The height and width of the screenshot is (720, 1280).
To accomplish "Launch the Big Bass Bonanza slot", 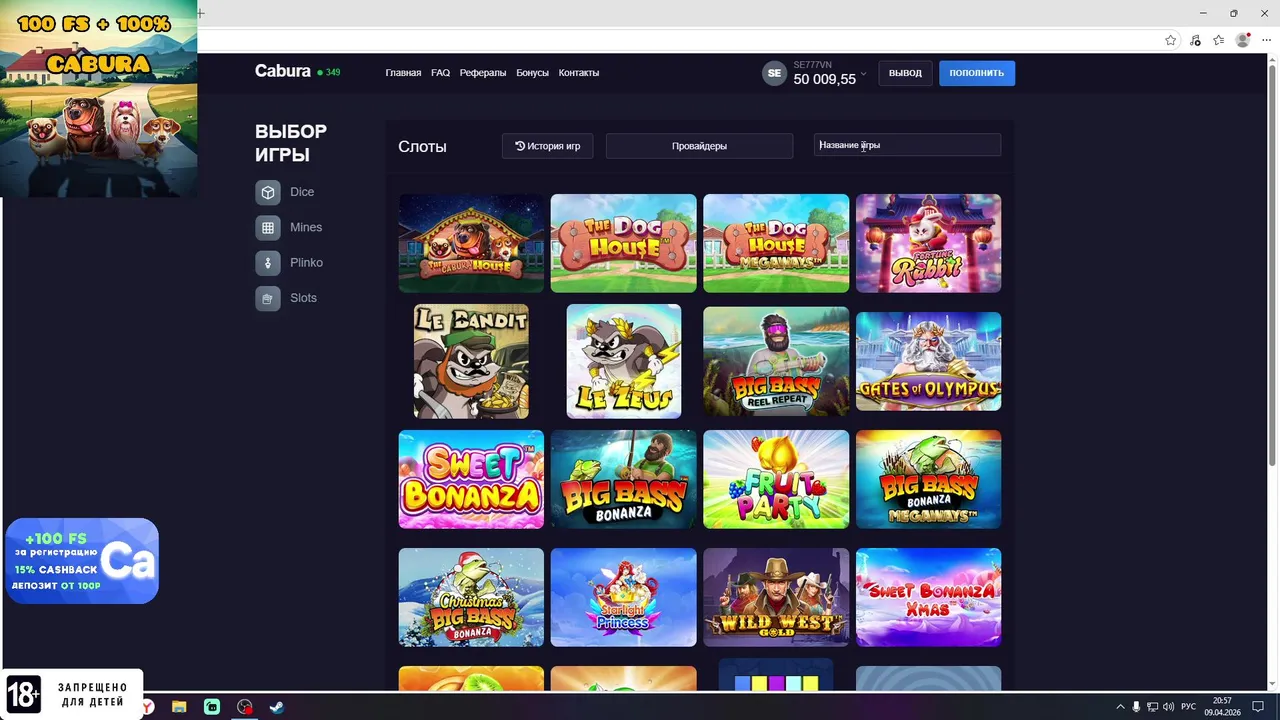I will pyautogui.click(x=623, y=479).
